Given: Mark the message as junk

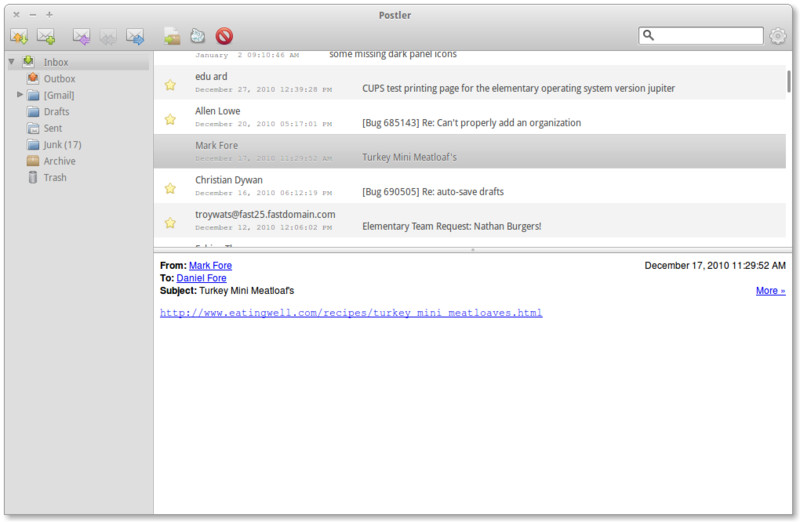Looking at the screenshot, I should point(197,36).
